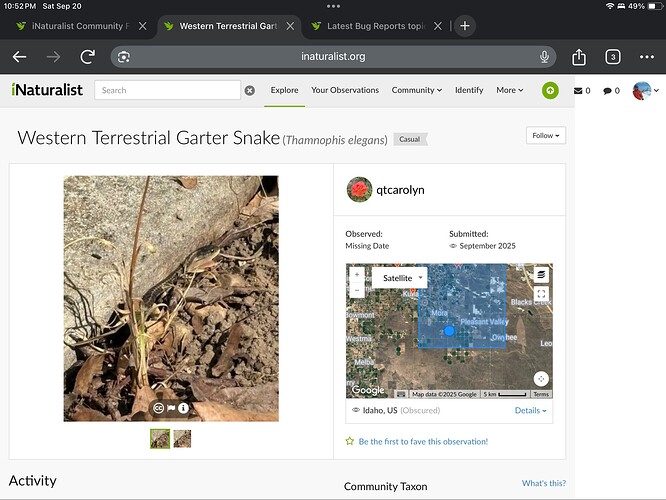Flag the photo with flag icon
This screenshot has width=666, height=500.
pyautogui.click(x=171, y=408)
